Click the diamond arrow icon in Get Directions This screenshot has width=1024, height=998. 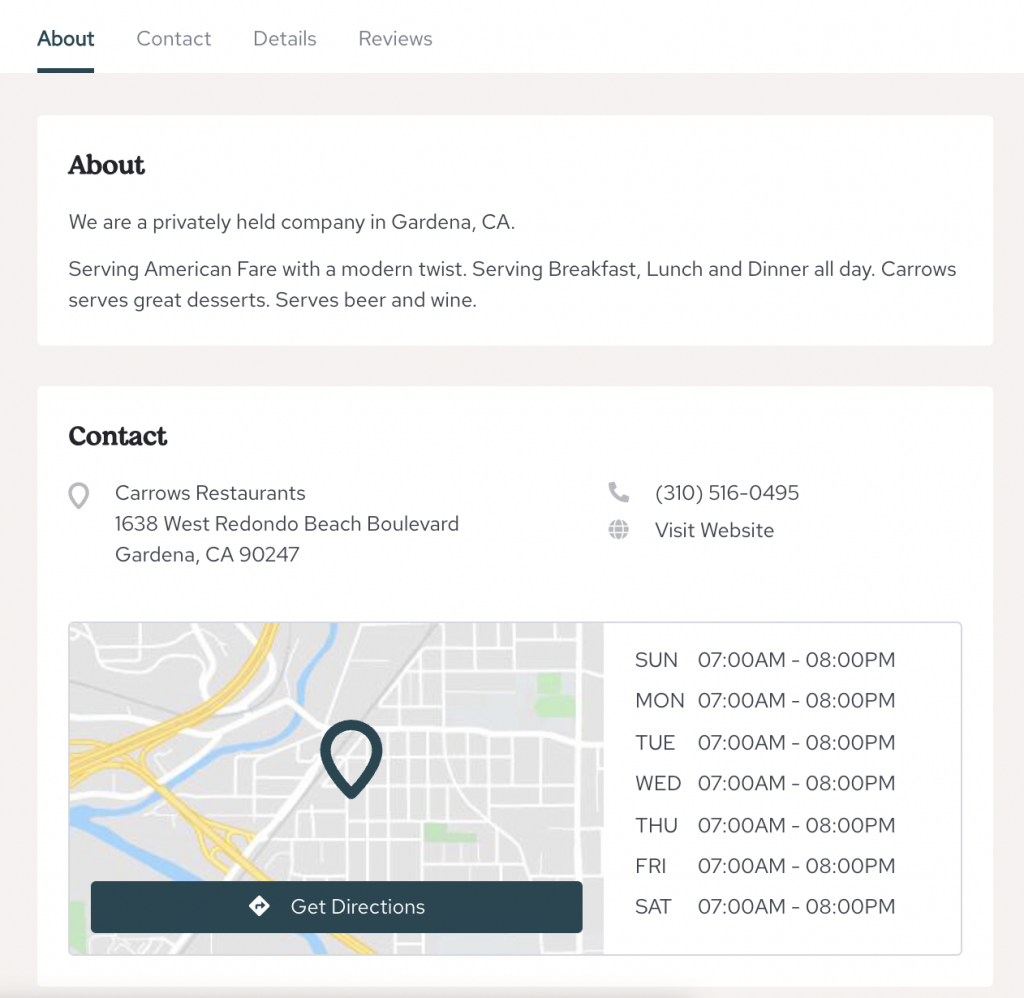pyautogui.click(x=260, y=907)
